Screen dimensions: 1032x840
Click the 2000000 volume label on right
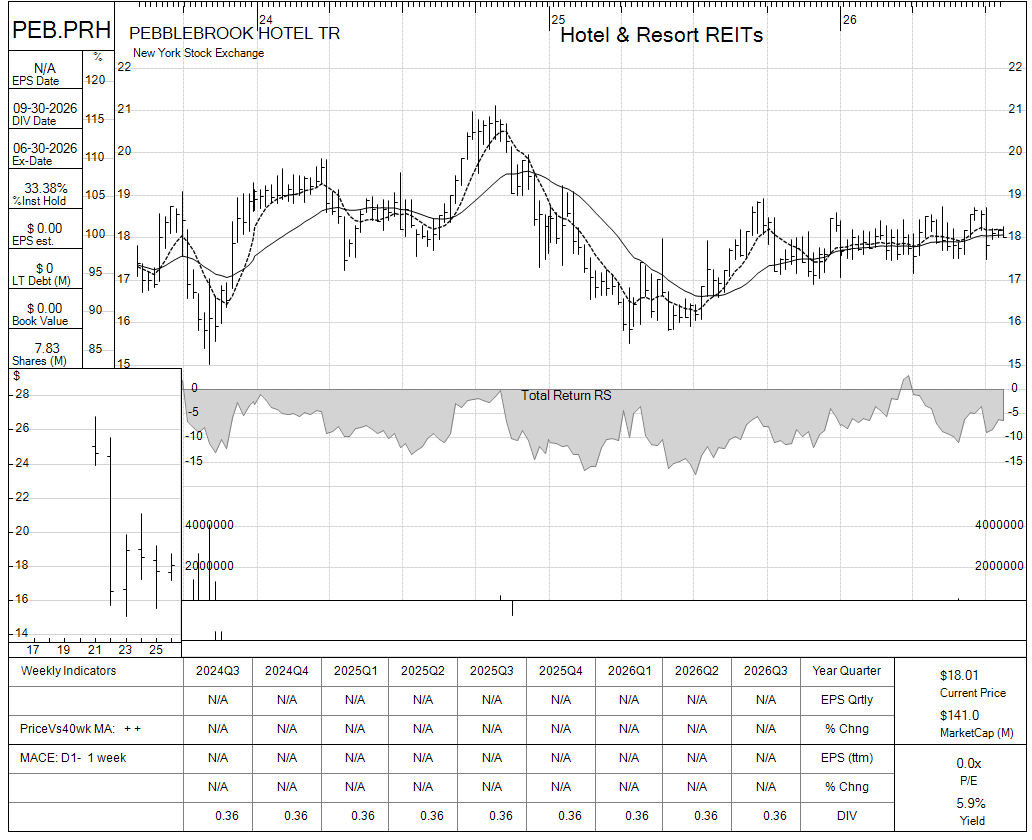(x=999, y=566)
